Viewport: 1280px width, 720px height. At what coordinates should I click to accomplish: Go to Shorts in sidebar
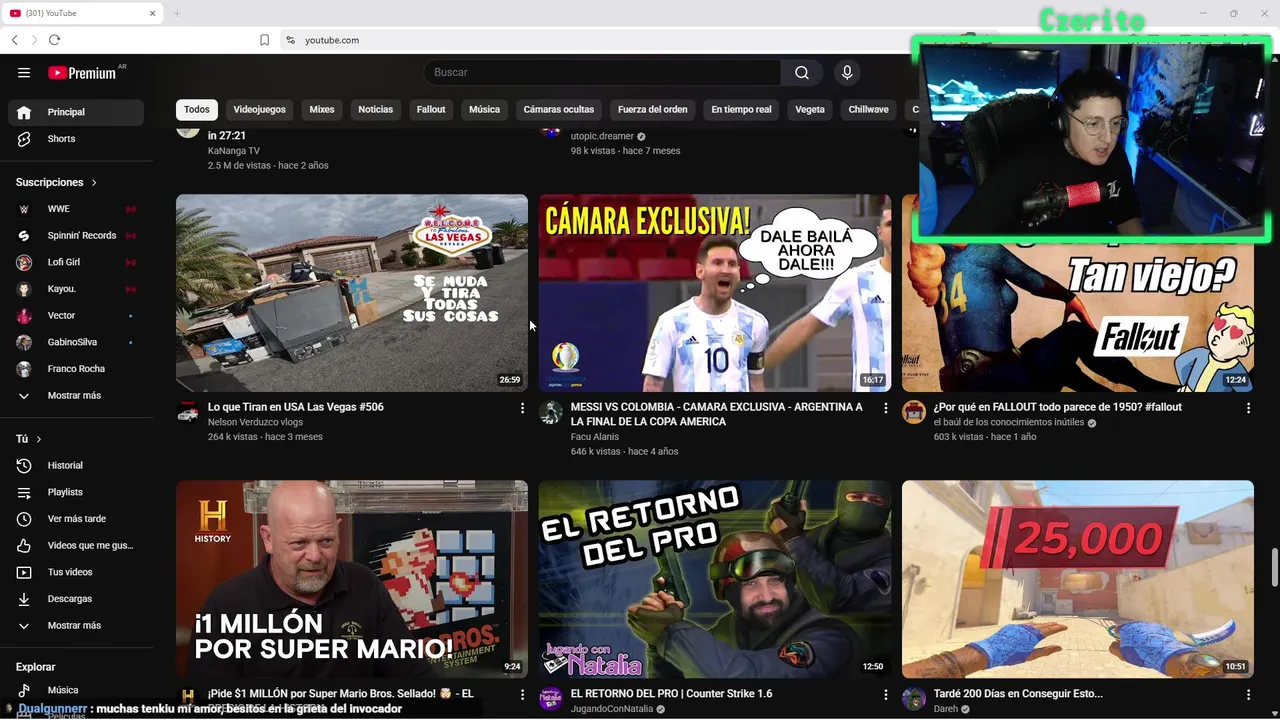pos(76,139)
